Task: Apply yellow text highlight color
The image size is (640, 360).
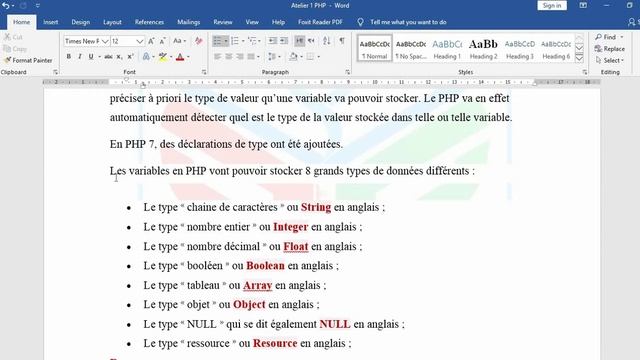Action: click(163, 57)
